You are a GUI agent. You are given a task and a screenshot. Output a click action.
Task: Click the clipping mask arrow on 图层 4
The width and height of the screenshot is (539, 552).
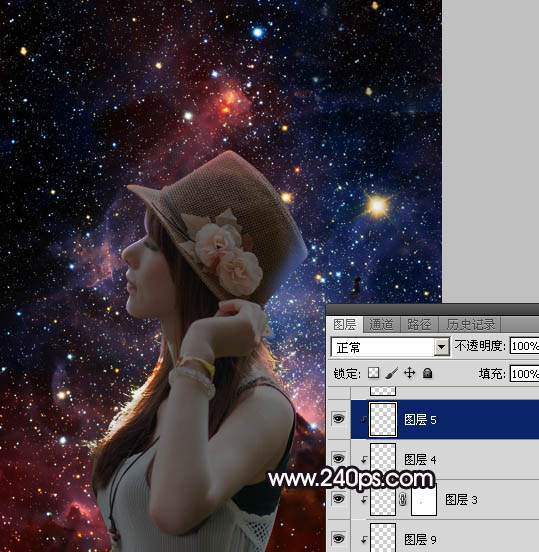364,459
